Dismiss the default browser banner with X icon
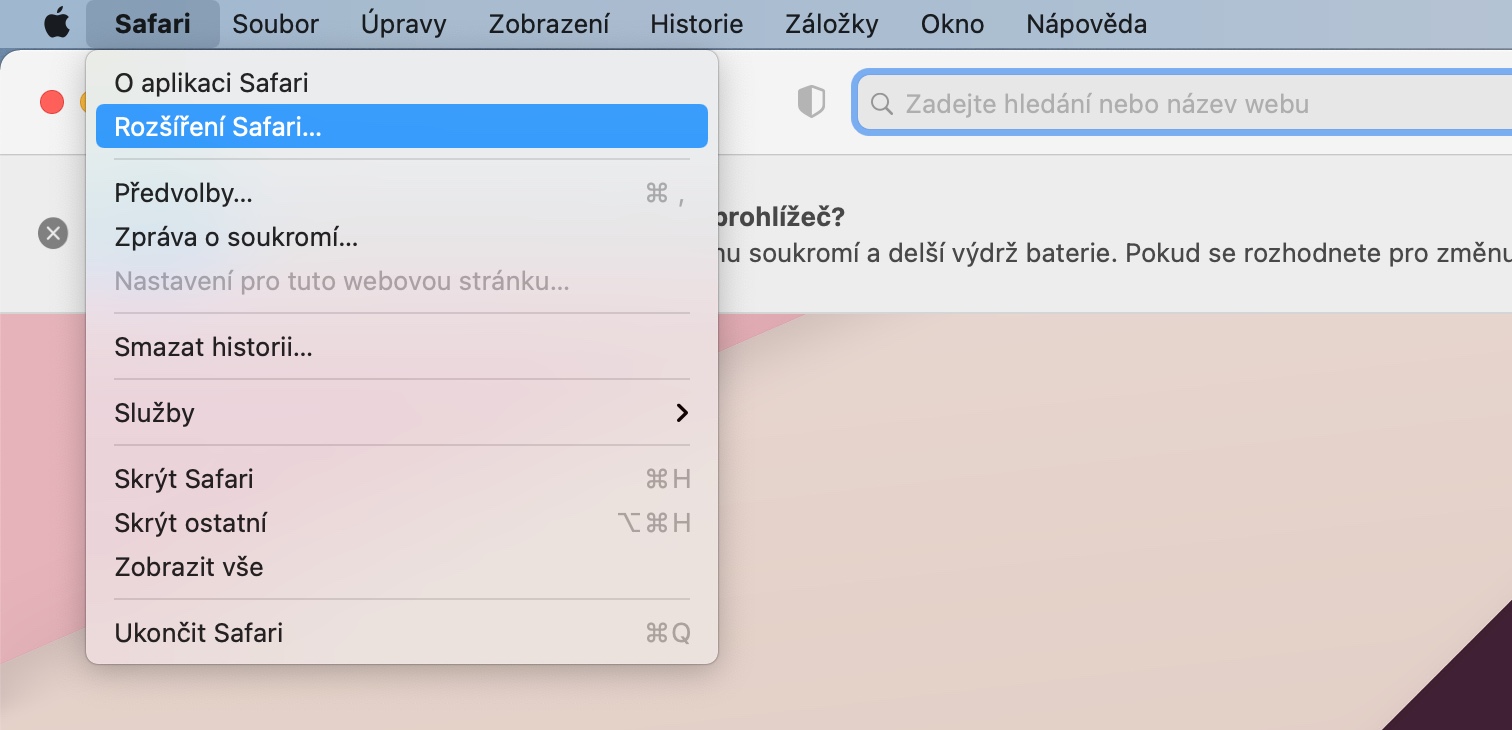 click(53, 234)
